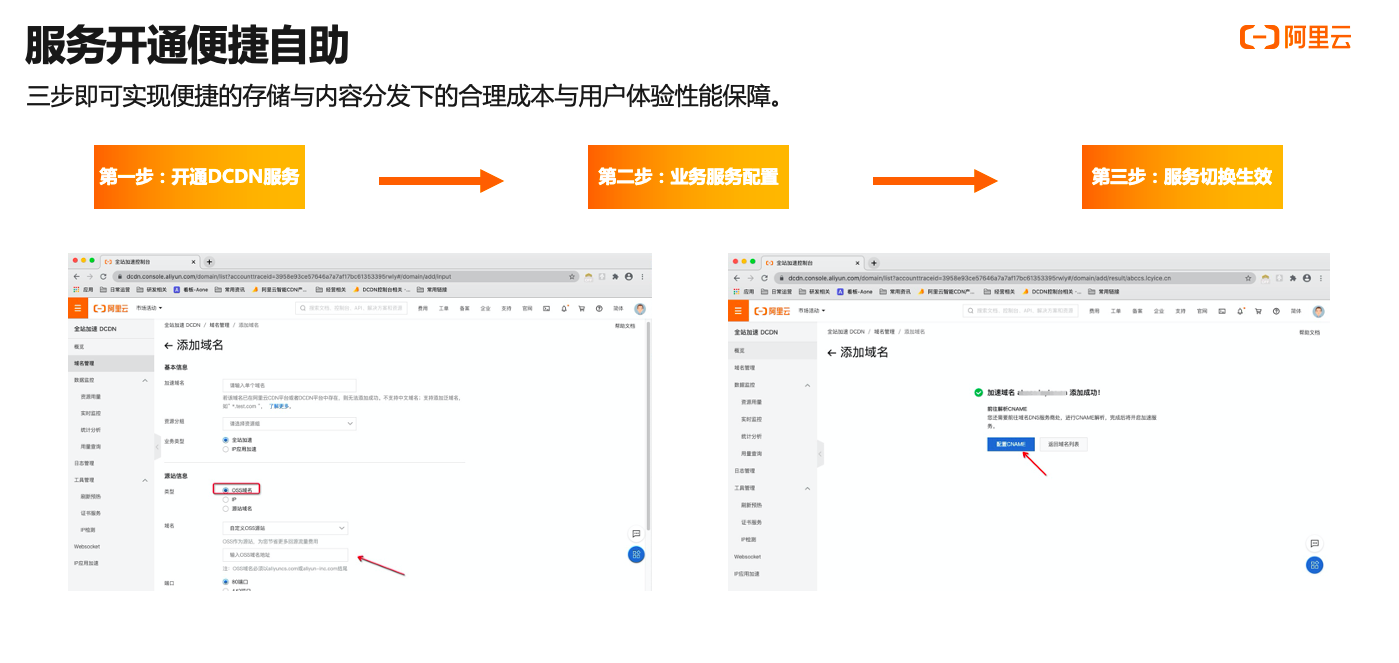Open new tab plus in right browser

[873, 263]
